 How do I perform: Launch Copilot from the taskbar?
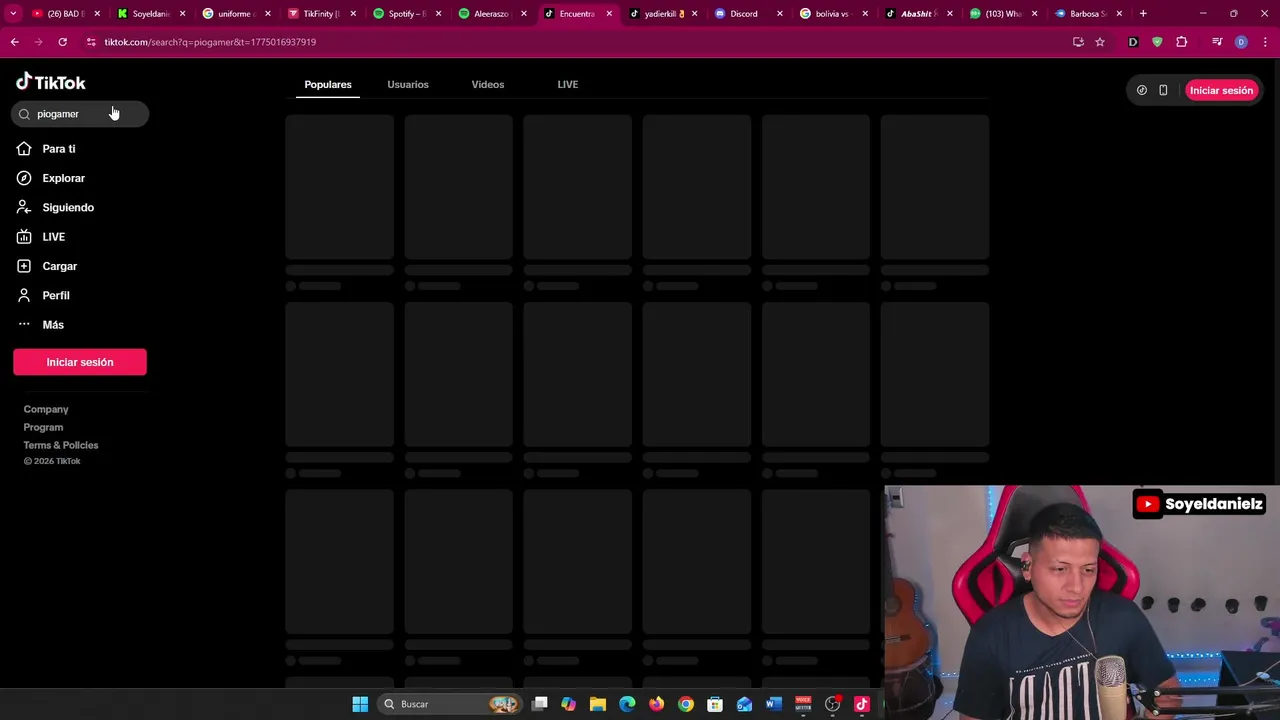click(x=569, y=704)
